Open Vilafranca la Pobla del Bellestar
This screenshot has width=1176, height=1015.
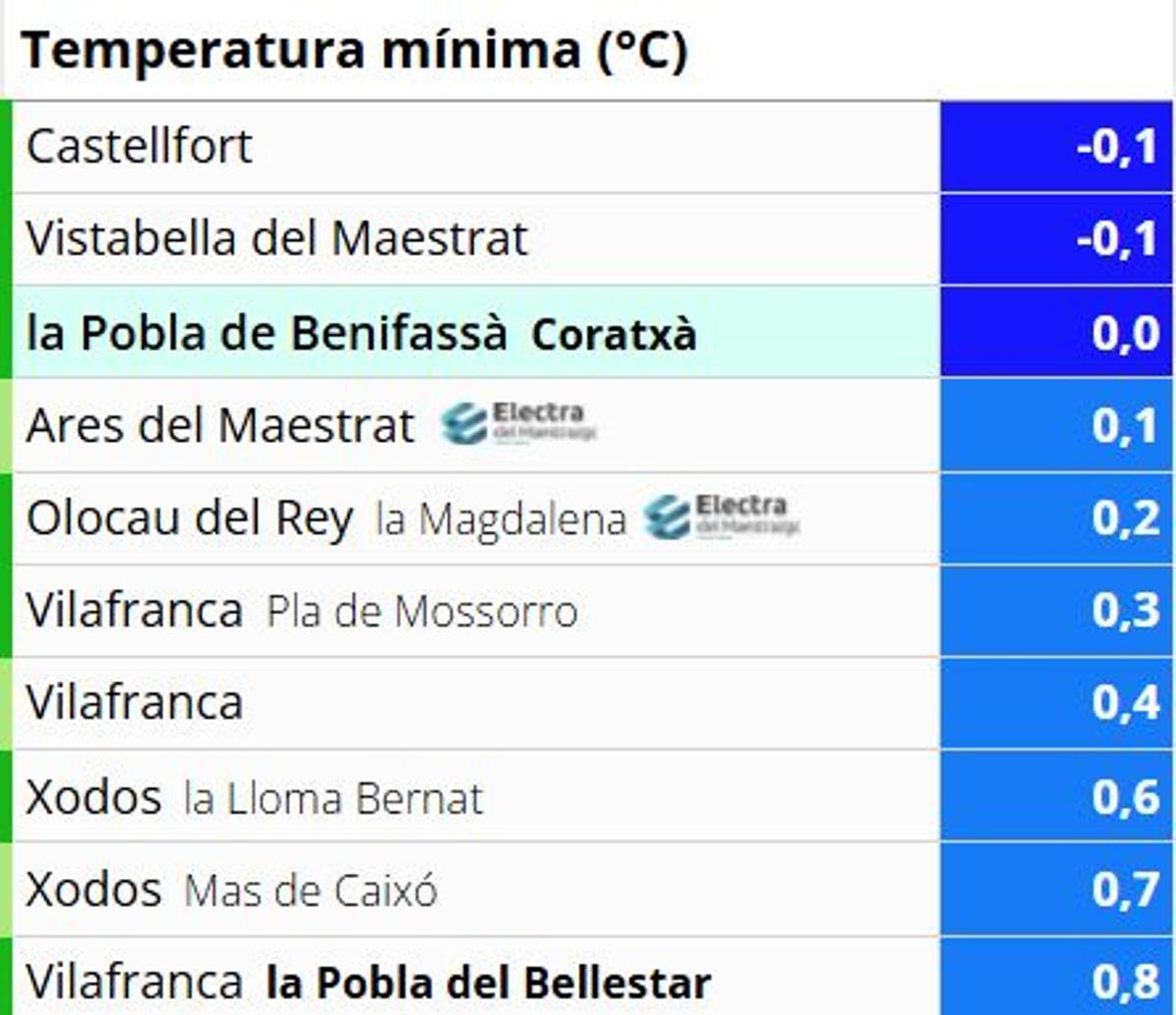coord(368,982)
